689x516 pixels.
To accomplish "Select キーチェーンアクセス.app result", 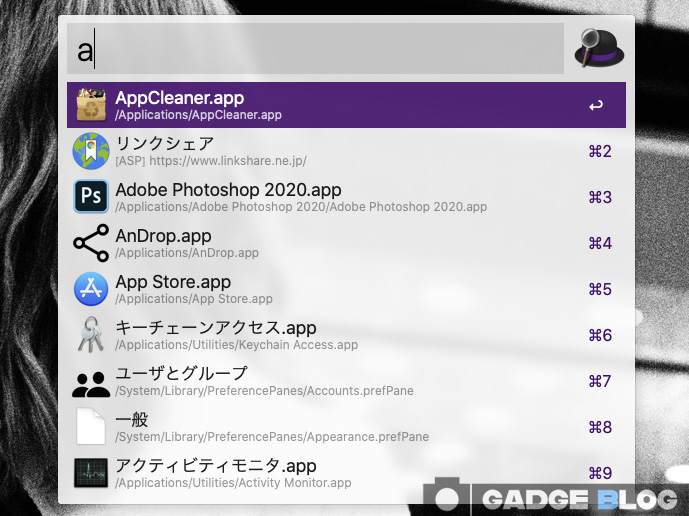I will click(346, 335).
